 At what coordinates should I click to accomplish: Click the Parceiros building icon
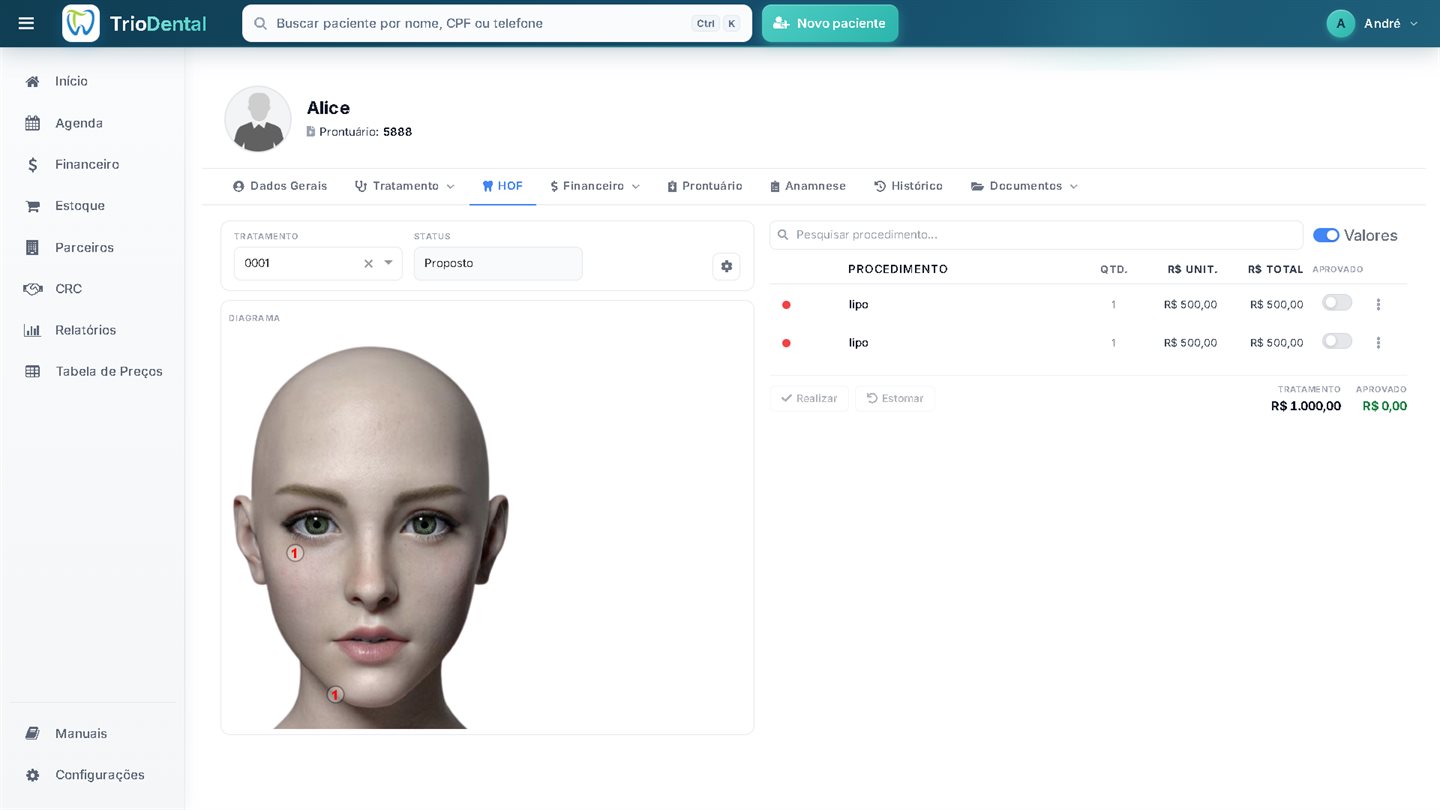click(x=33, y=247)
